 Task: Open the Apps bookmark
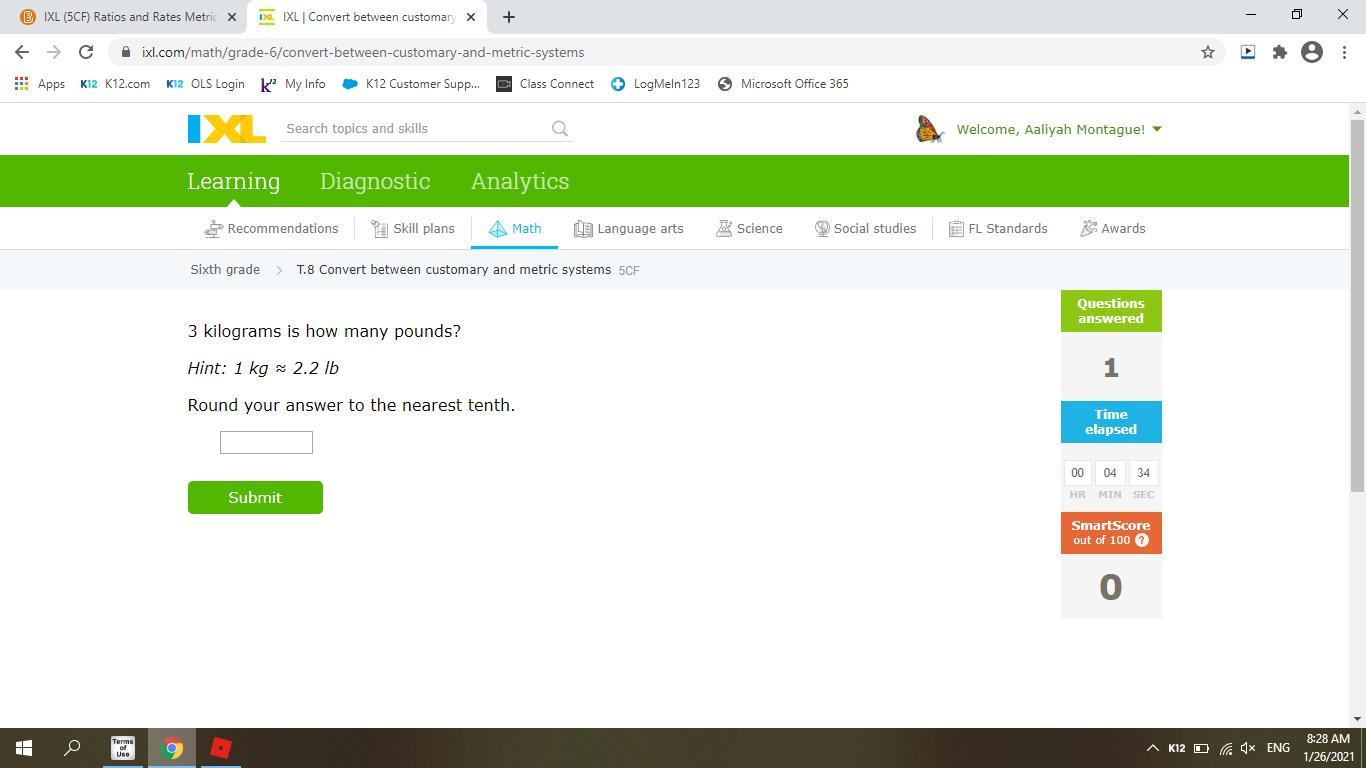click(x=40, y=84)
